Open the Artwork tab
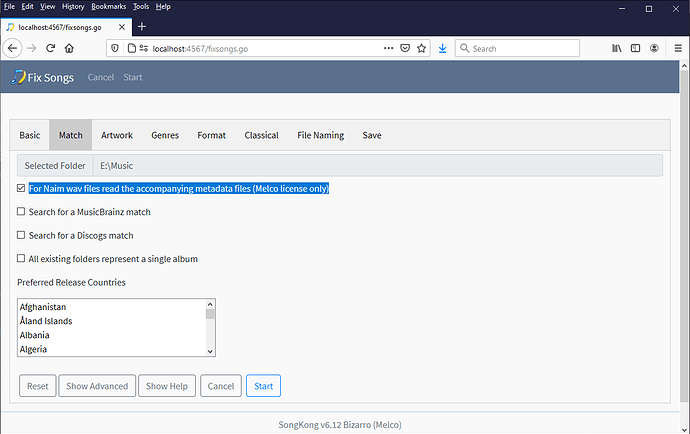This screenshot has width=690, height=434. pos(117,135)
